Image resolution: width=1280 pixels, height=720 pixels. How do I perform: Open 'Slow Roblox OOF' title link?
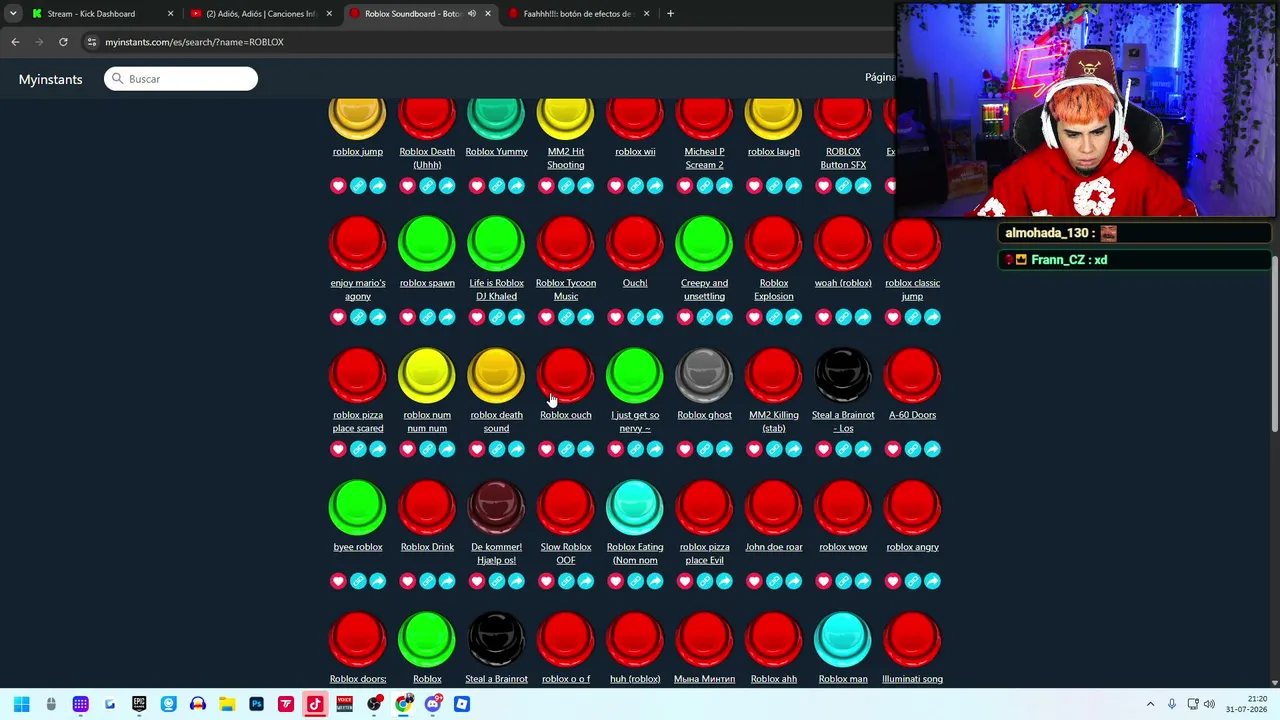[566, 553]
